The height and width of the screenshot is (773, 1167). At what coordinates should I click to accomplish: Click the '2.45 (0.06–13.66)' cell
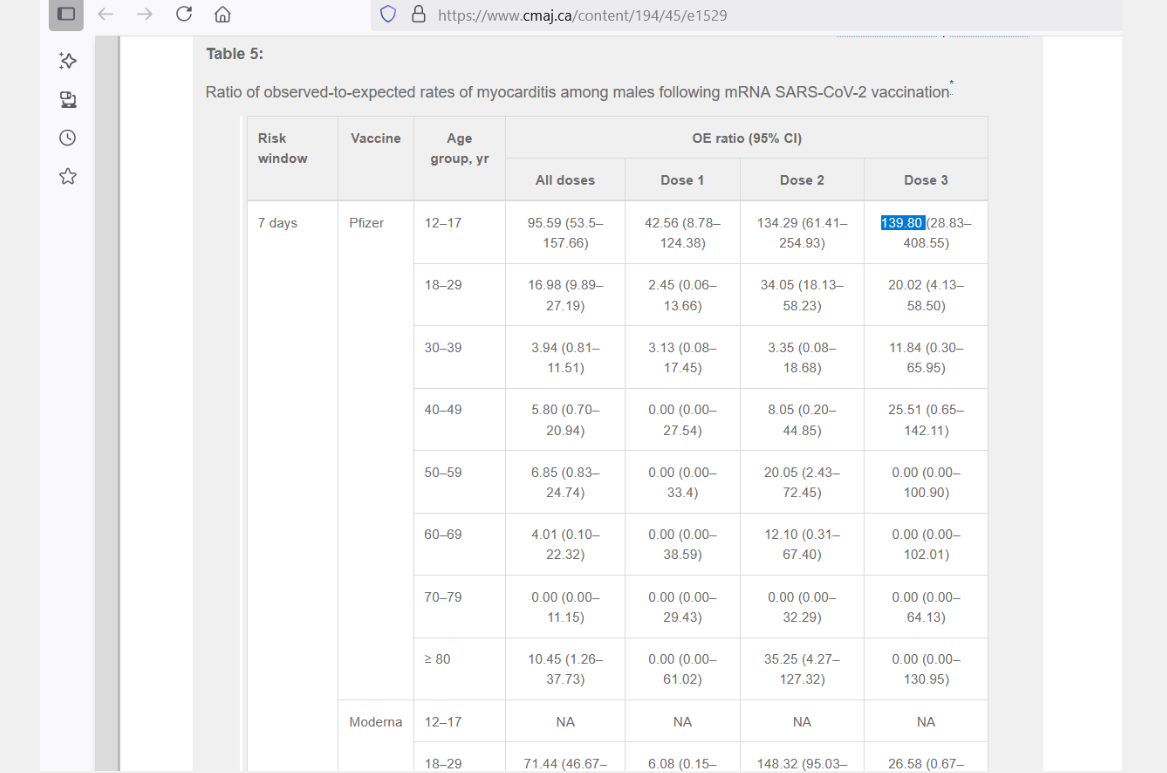pyautogui.click(x=682, y=295)
